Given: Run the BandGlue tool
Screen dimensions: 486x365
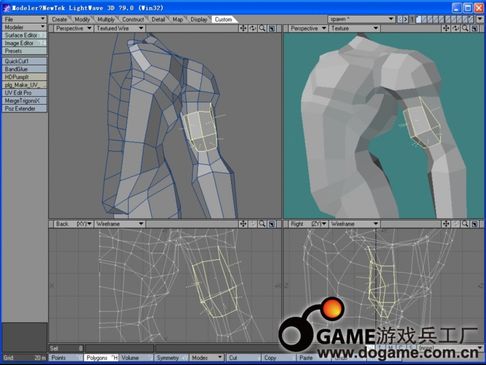Looking at the screenshot, I should [24, 69].
